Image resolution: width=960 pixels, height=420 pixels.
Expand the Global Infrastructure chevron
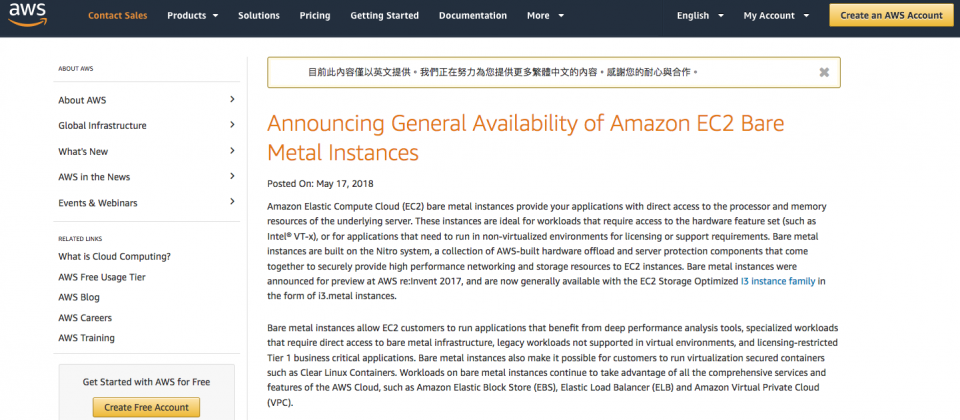(232, 125)
